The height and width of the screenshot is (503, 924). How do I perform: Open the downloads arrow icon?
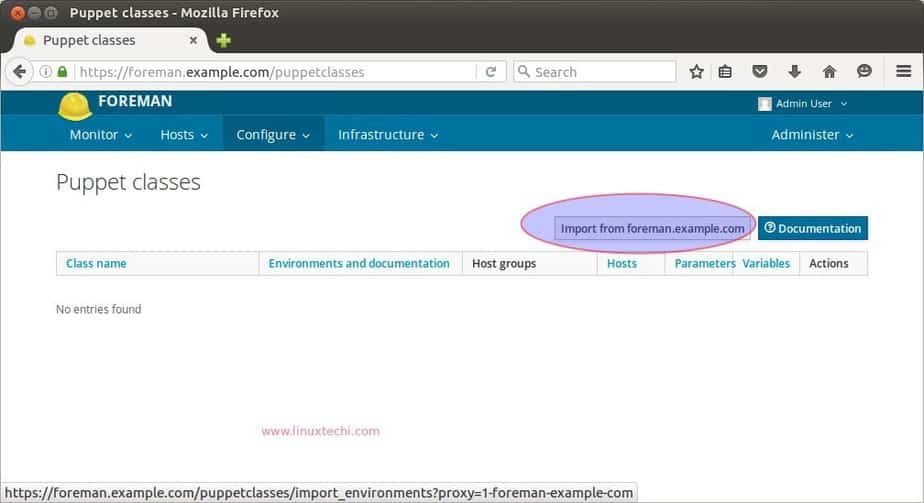coord(794,72)
